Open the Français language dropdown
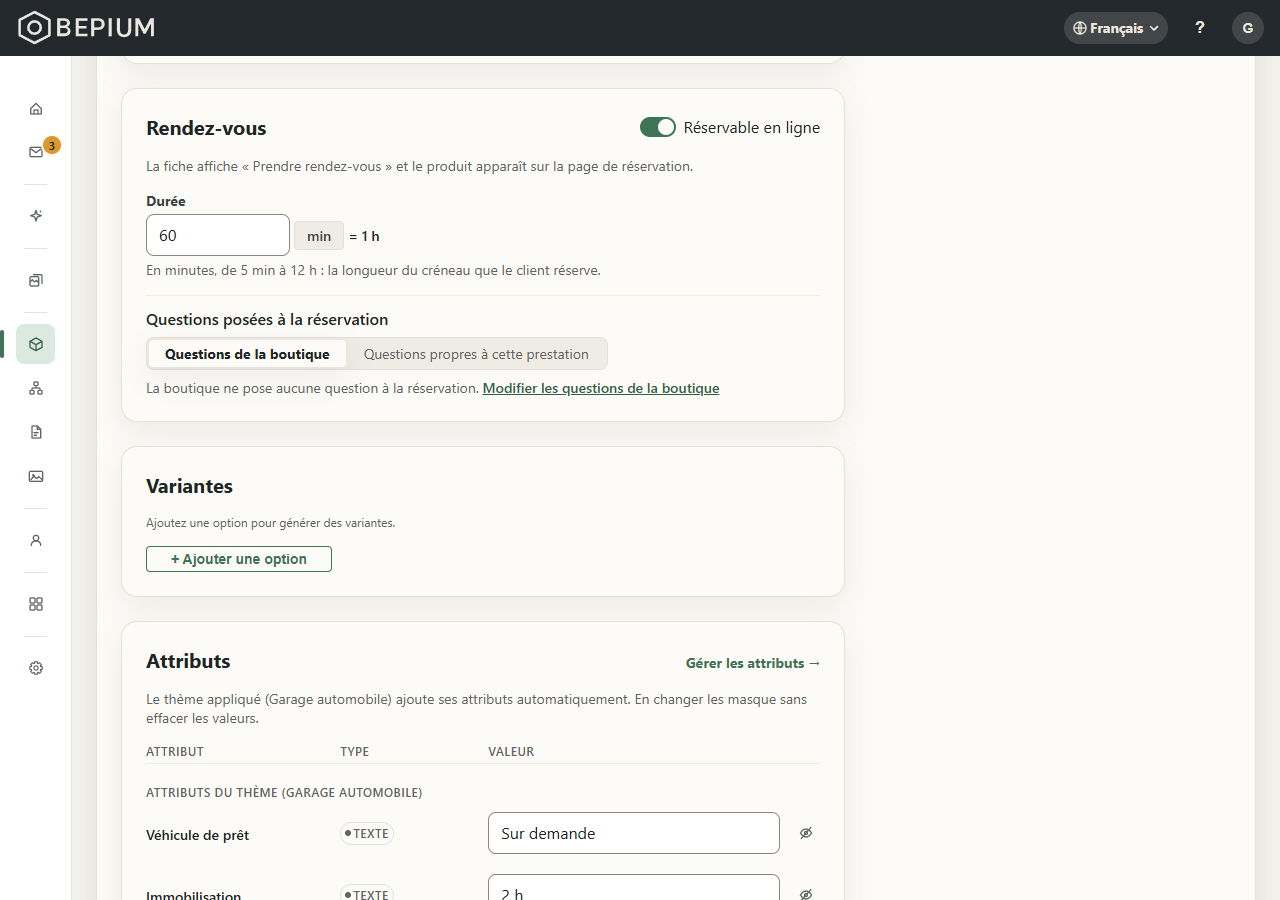1280x900 pixels. (1116, 28)
